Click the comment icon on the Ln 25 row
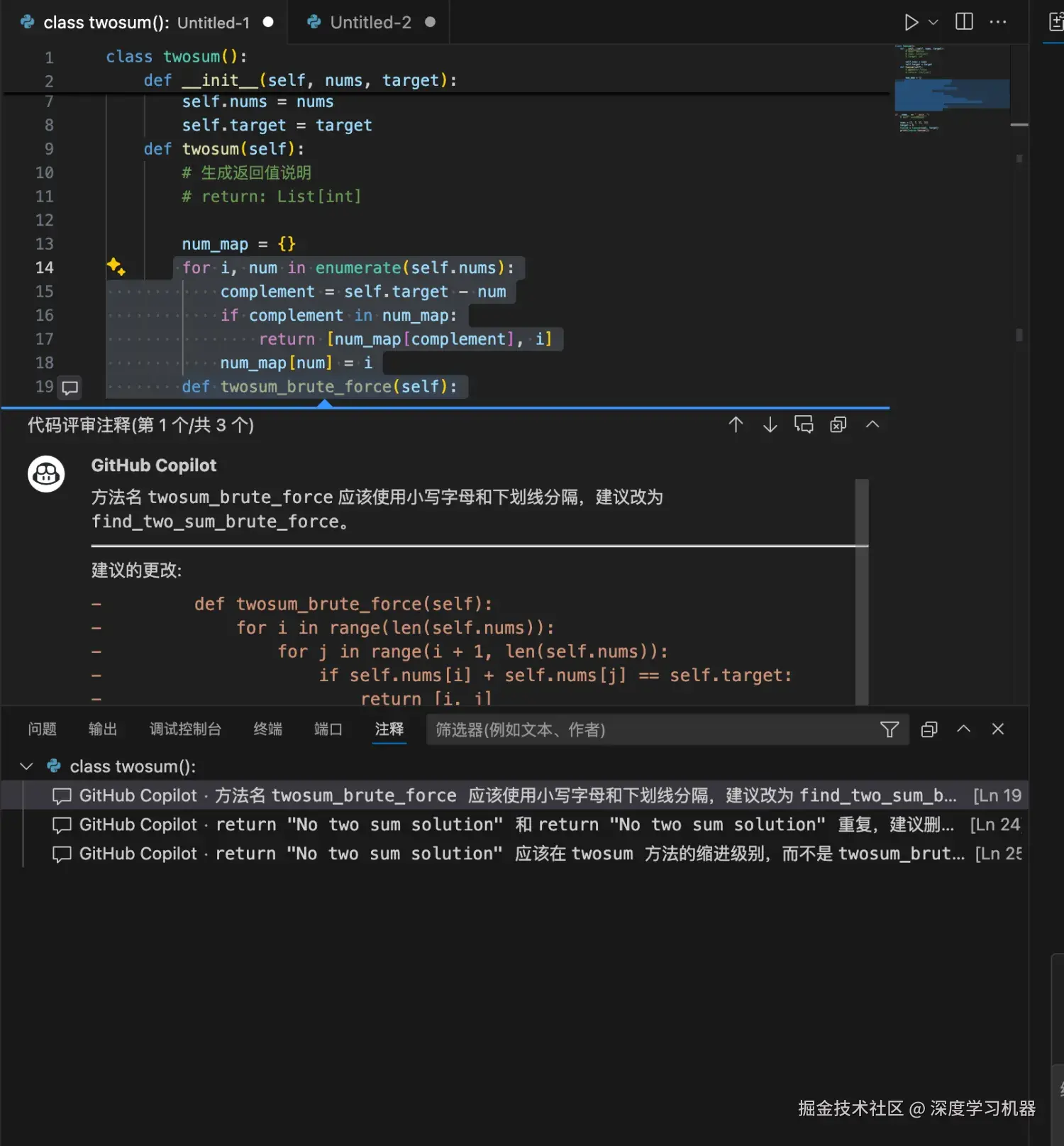The width and height of the screenshot is (1064, 1146). (62, 854)
